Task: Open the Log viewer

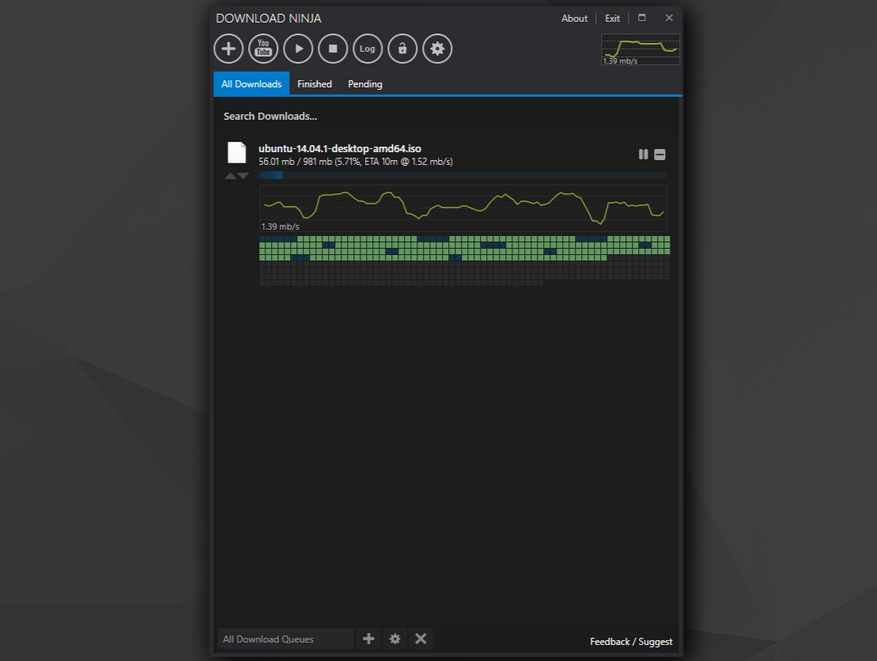Action: 367,49
